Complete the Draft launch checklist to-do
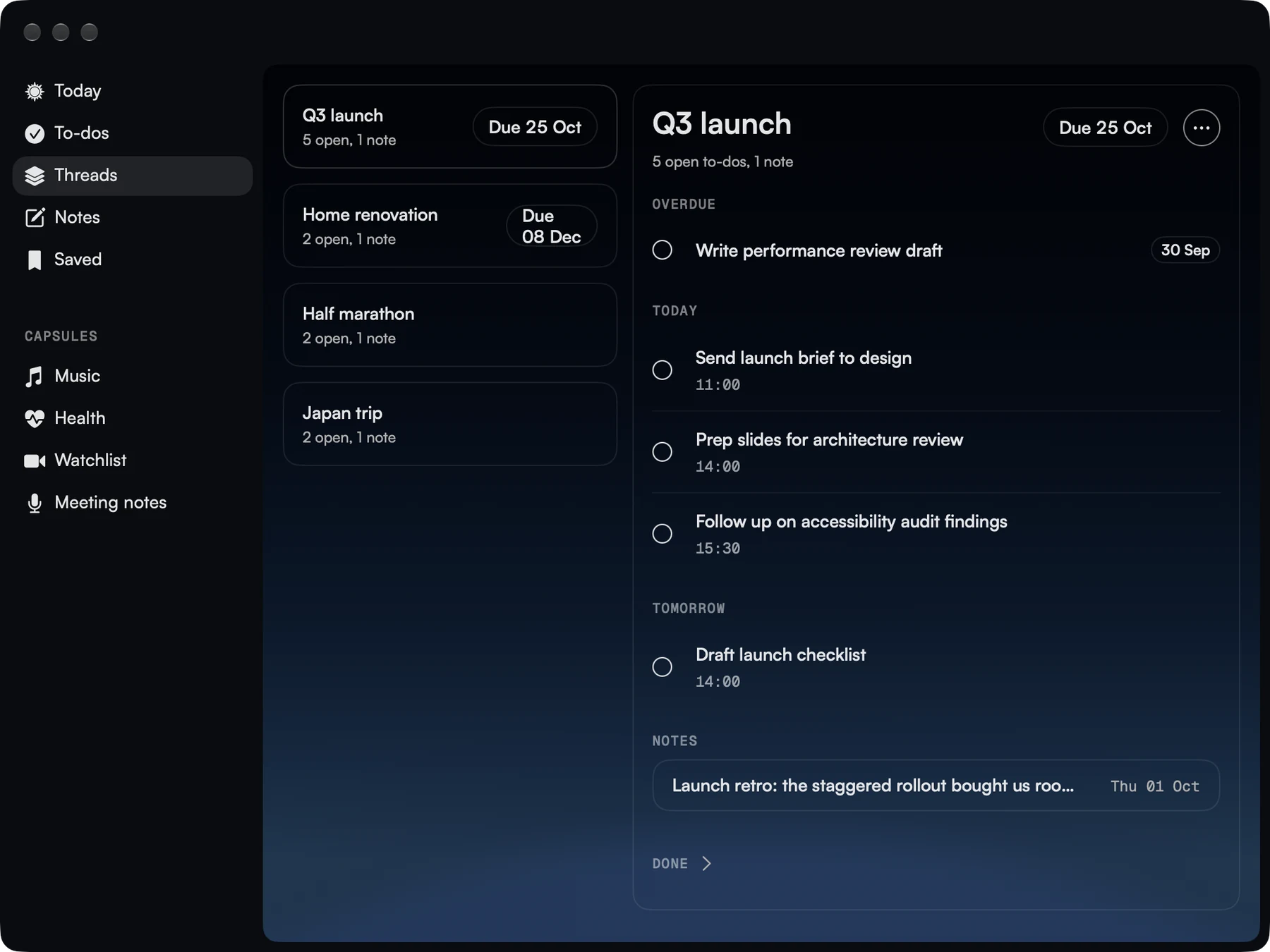The image size is (1270, 952). point(662,666)
